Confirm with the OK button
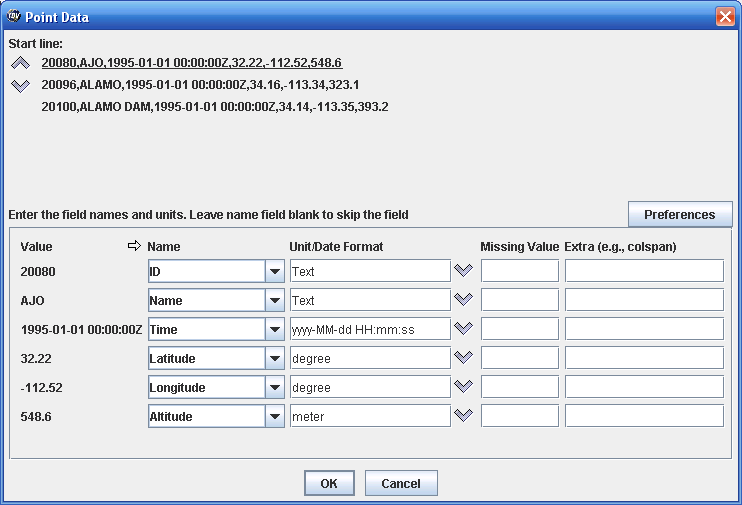Viewport: 742px width, 505px height. 329,483
